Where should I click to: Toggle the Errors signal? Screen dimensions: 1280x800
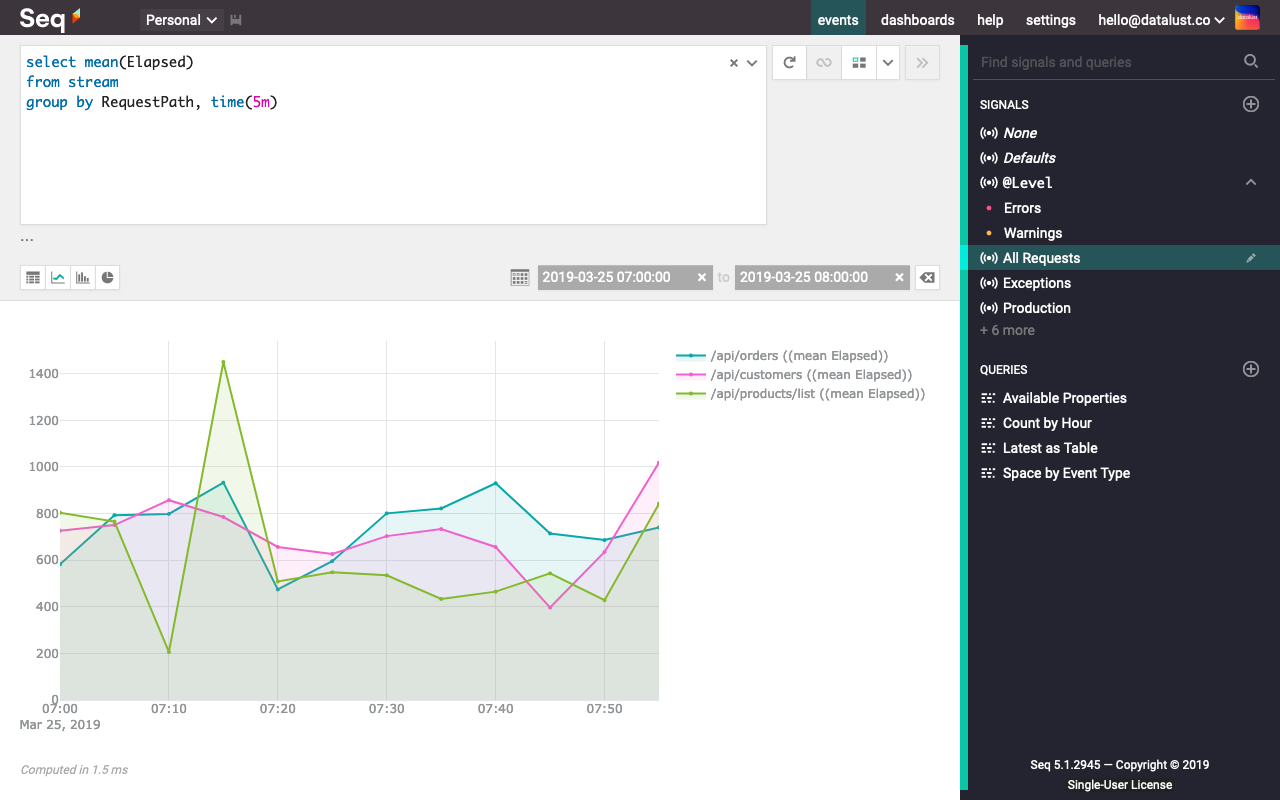(x=1022, y=208)
